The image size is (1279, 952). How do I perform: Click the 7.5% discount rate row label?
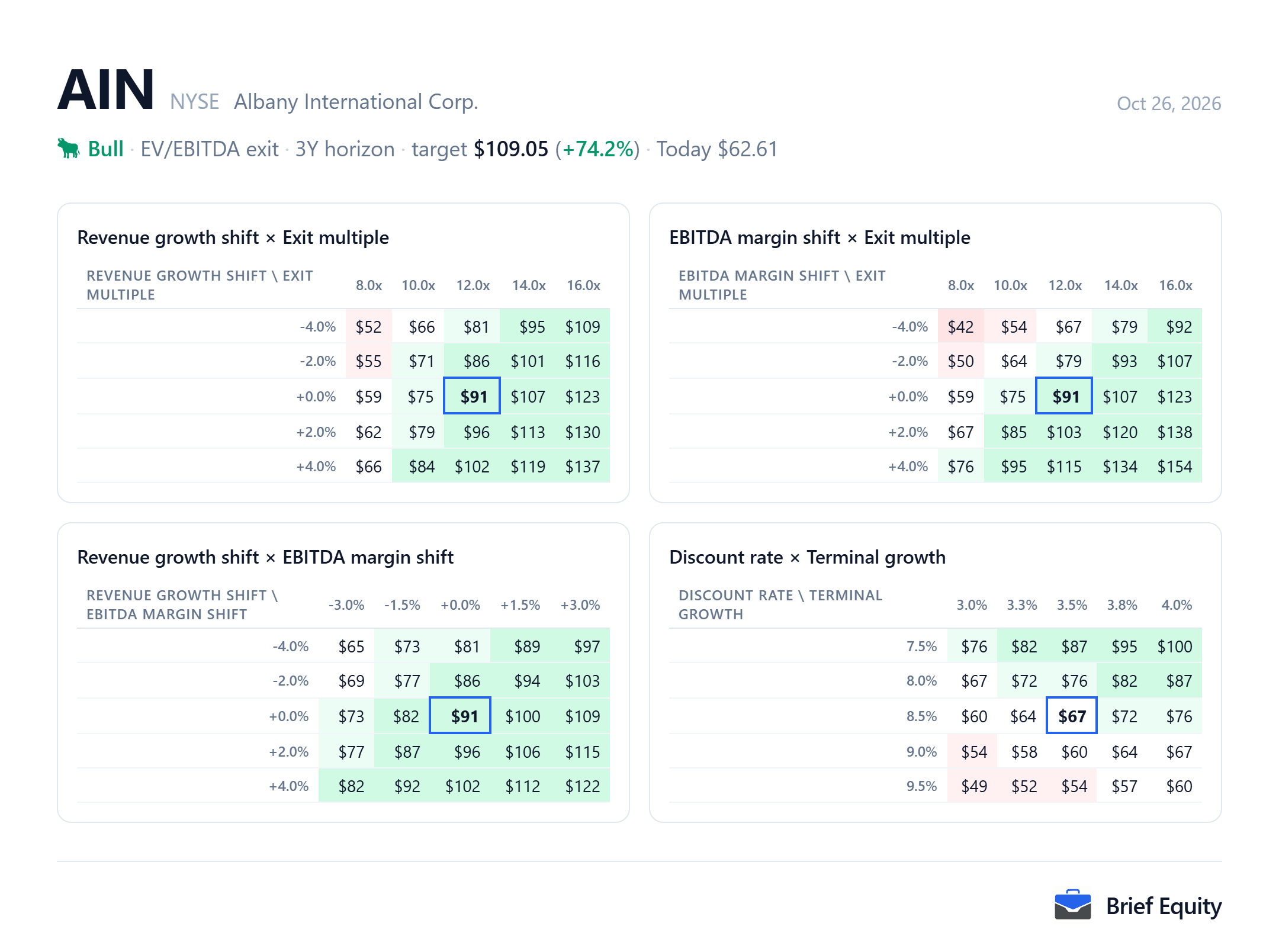point(921,646)
